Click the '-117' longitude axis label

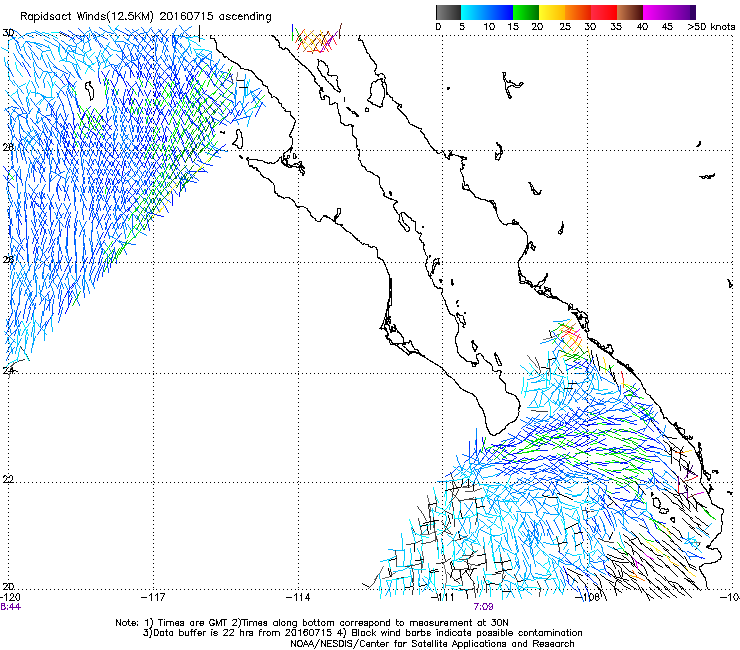pos(153,597)
